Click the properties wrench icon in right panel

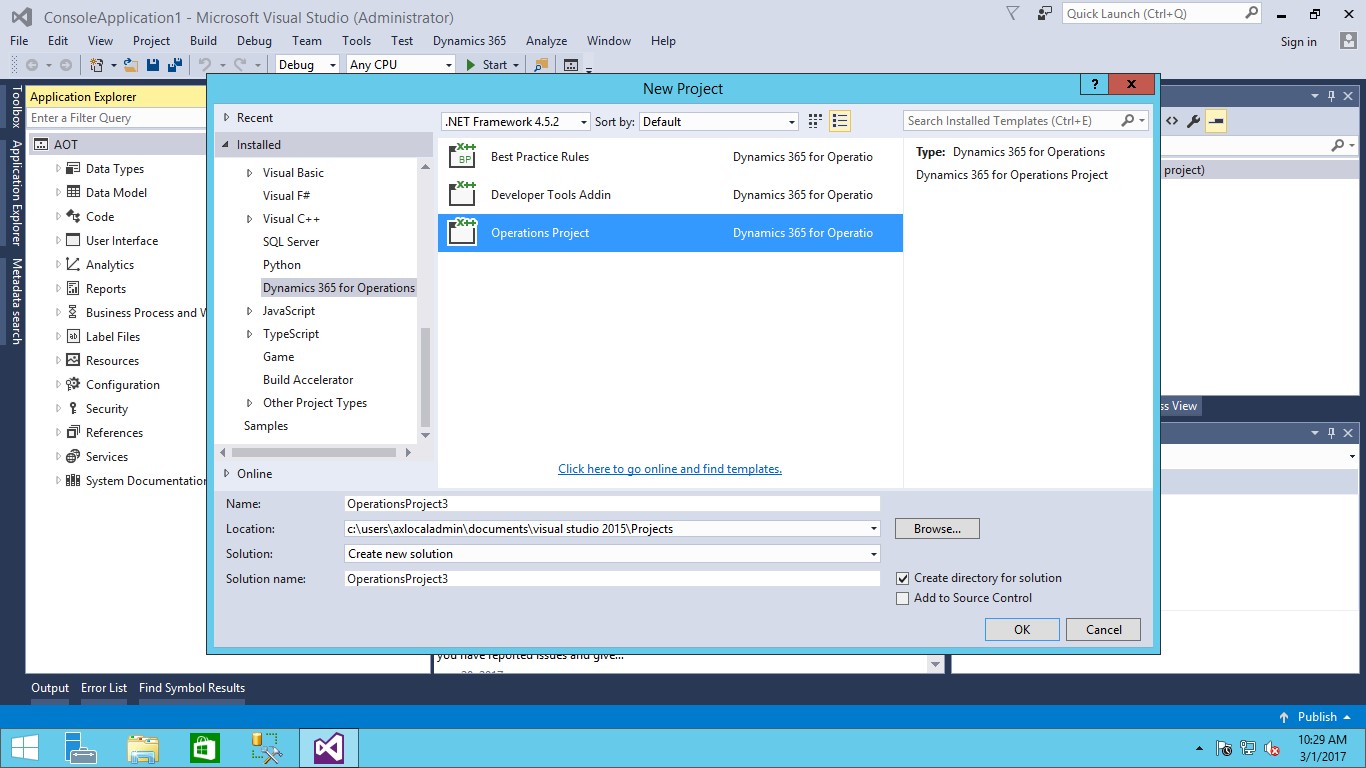(1193, 121)
